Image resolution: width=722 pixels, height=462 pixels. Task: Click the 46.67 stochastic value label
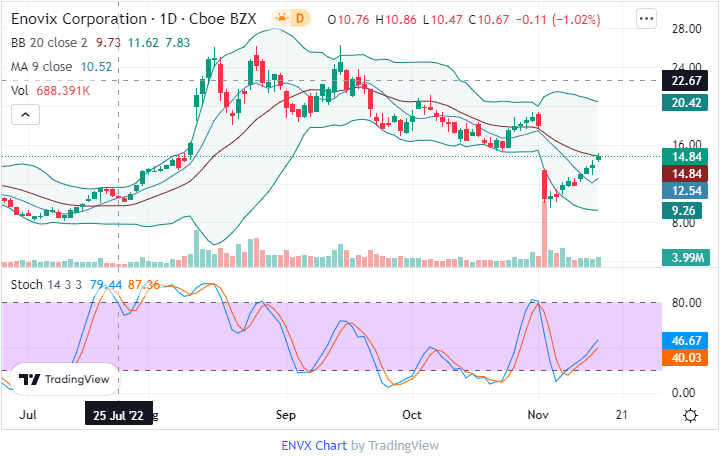[685, 340]
